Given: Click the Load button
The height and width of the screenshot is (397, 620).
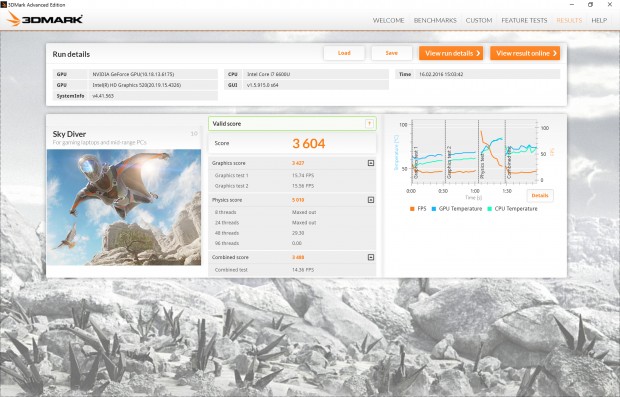Looking at the screenshot, I should tap(344, 53).
